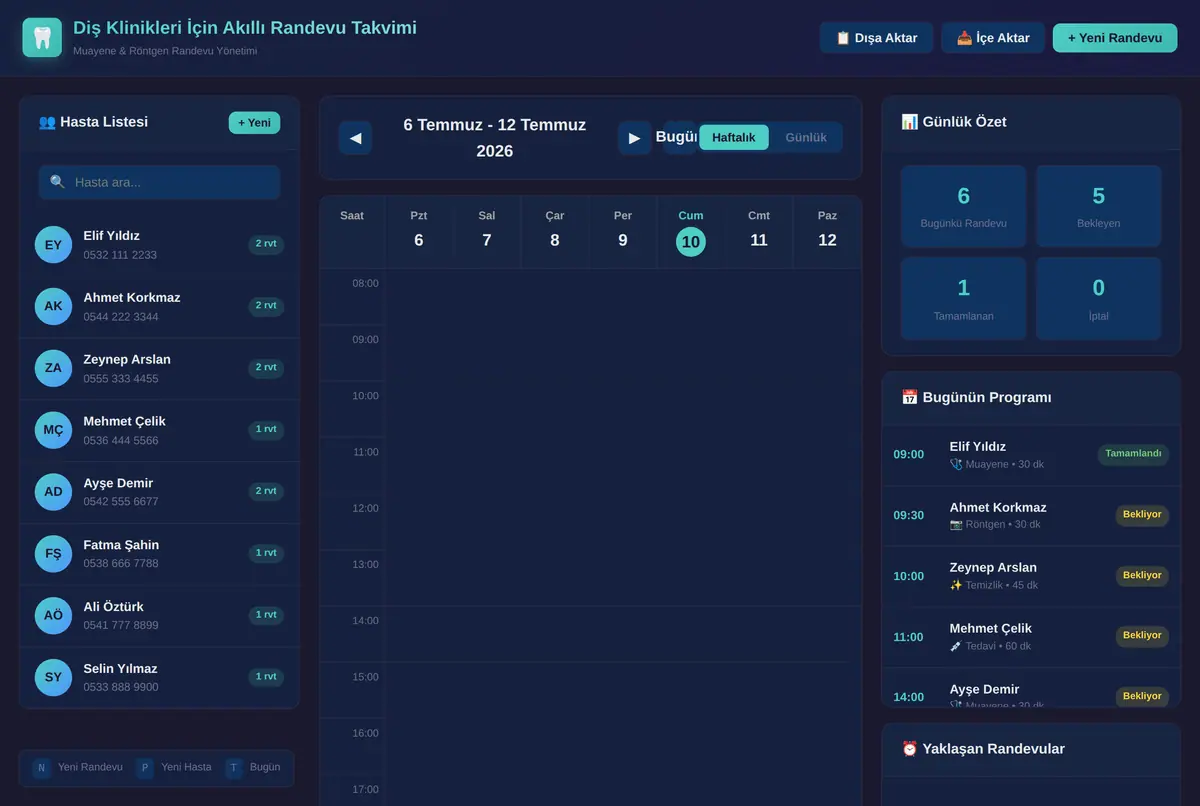This screenshot has height=806, width=1200.
Task: Open the 11:00 Mehmet Çelik Tedavi entry
Action: tap(1031, 637)
